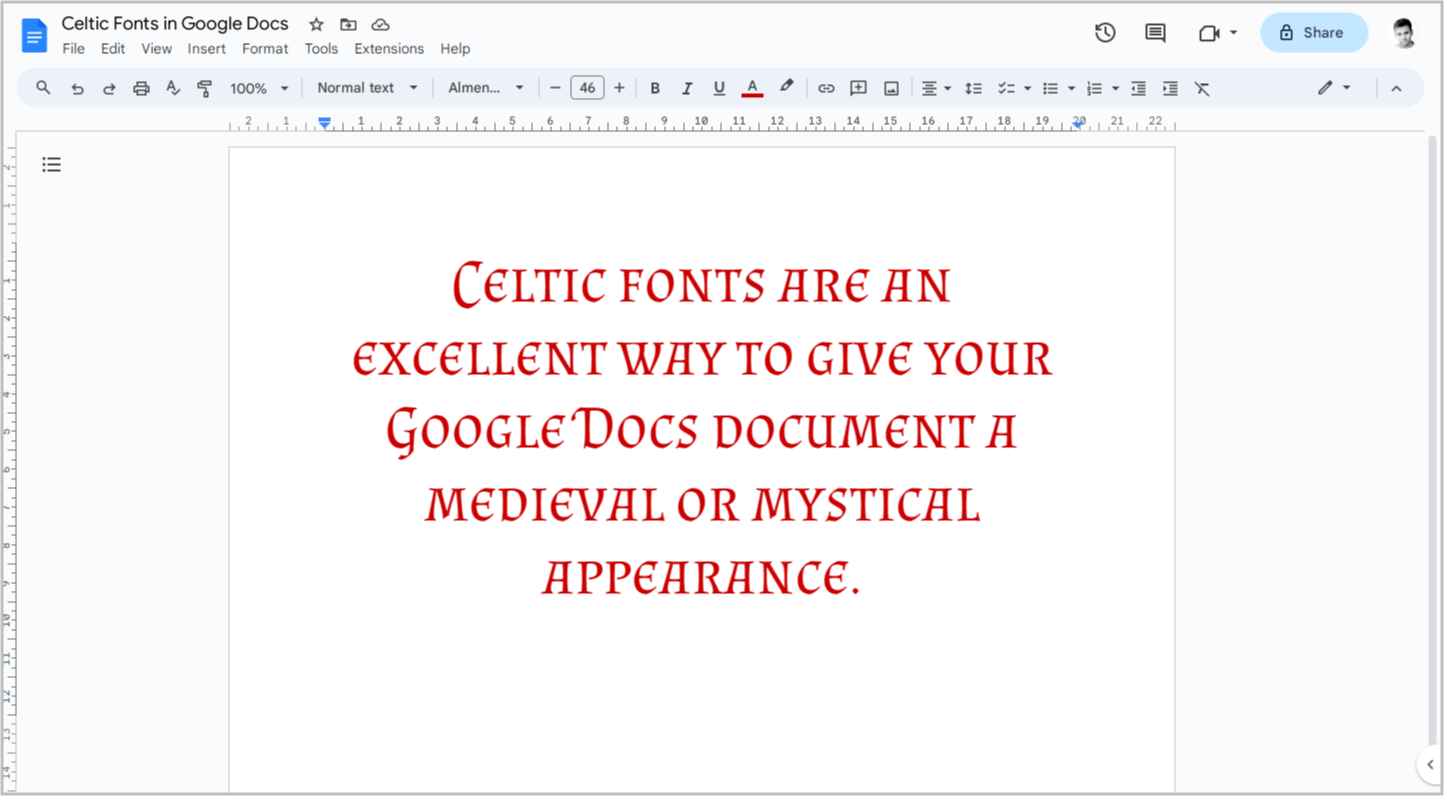
Task: Increase the font size with plus
Action: tap(619, 88)
